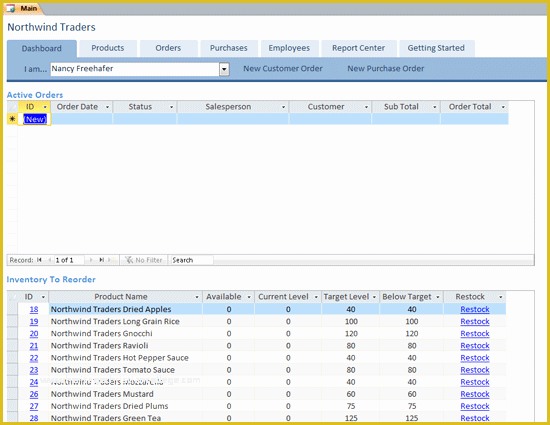
Task: Open the Target Level column filter arrow
Action: [x=374, y=297]
